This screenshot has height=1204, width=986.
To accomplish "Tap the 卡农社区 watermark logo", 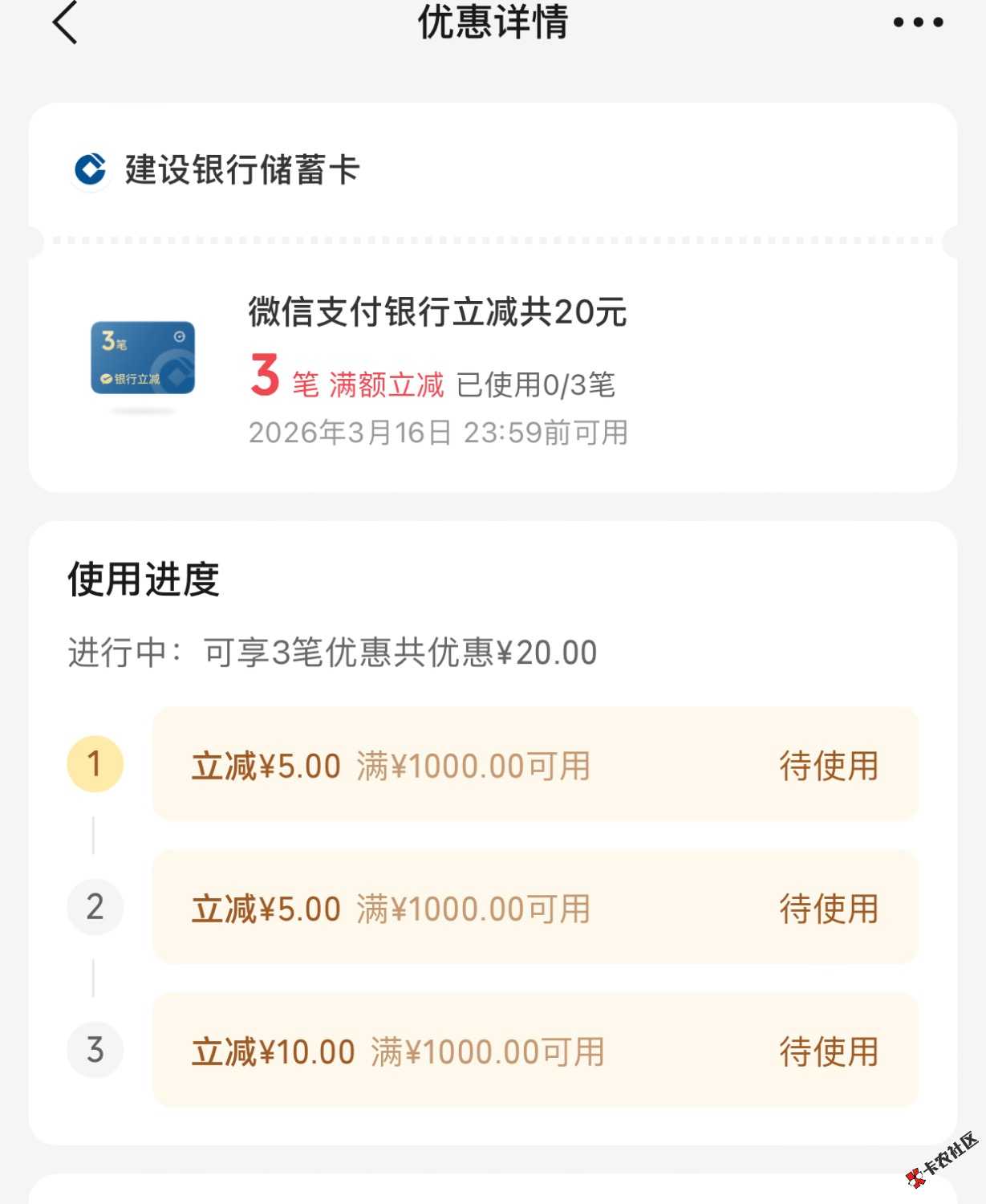I will (942, 1159).
